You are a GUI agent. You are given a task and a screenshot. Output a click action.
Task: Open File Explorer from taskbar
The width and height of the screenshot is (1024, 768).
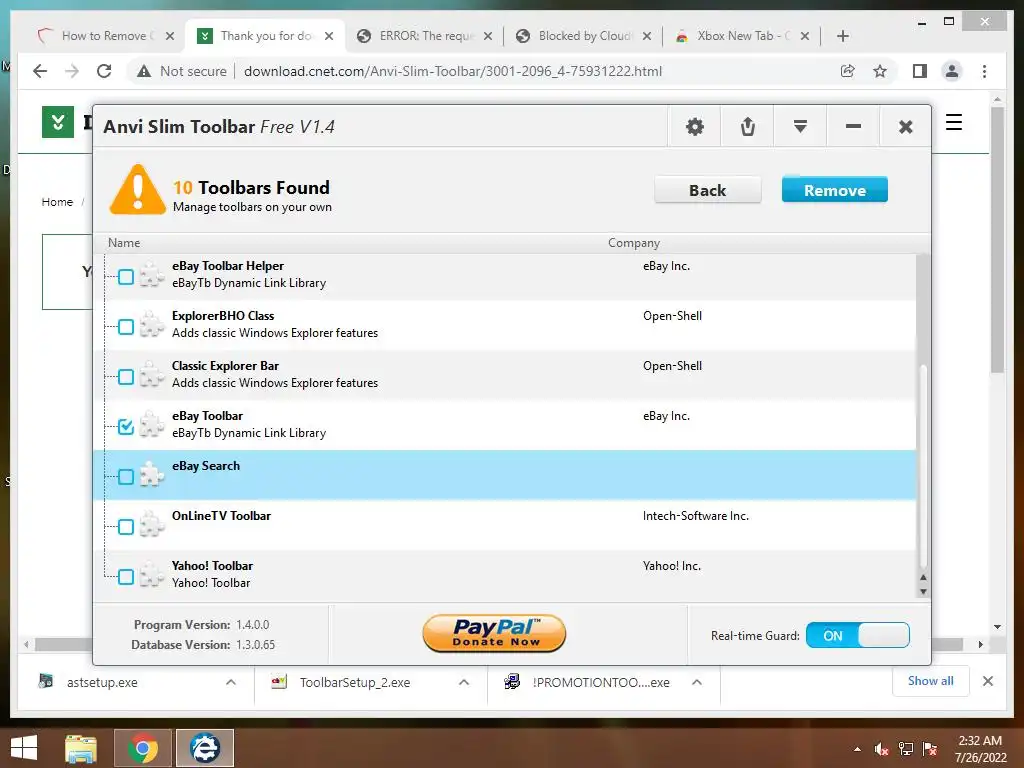click(81, 748)
